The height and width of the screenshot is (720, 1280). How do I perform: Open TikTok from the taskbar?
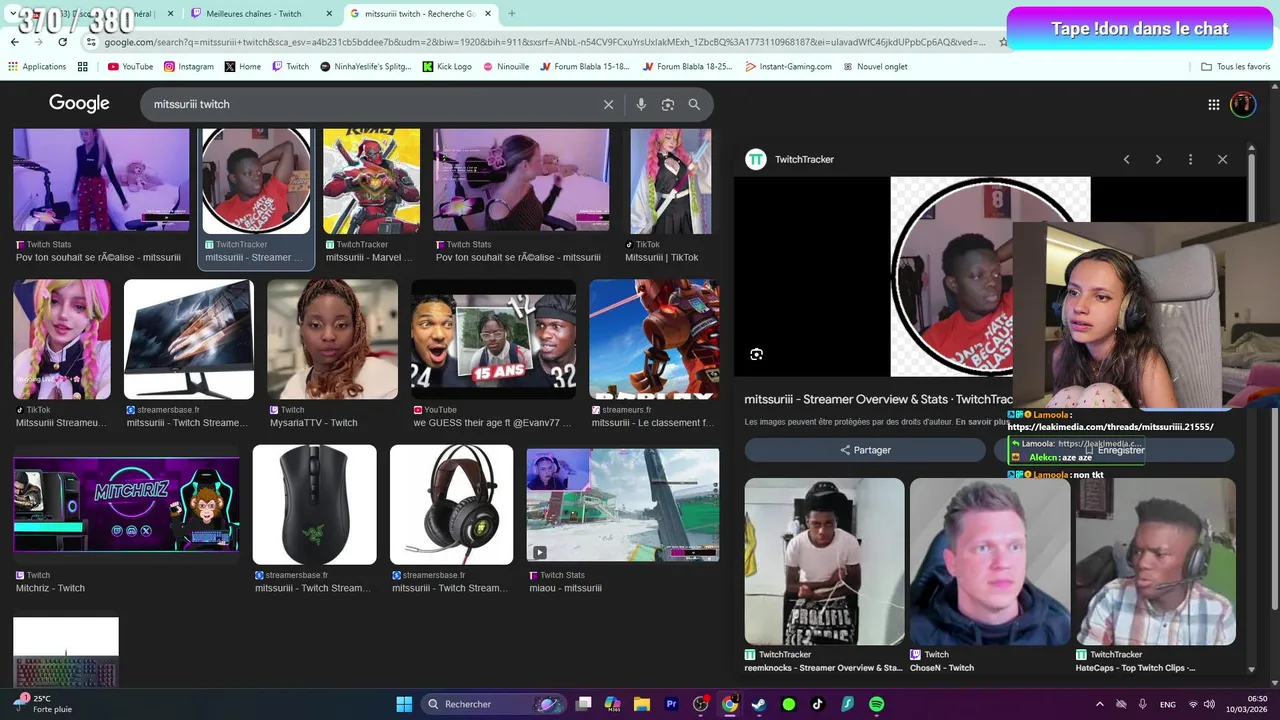tap(818, 704)
